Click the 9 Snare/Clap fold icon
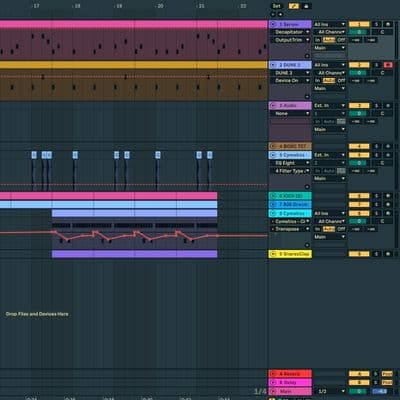400x400 pixels. [x=273, y=254]
